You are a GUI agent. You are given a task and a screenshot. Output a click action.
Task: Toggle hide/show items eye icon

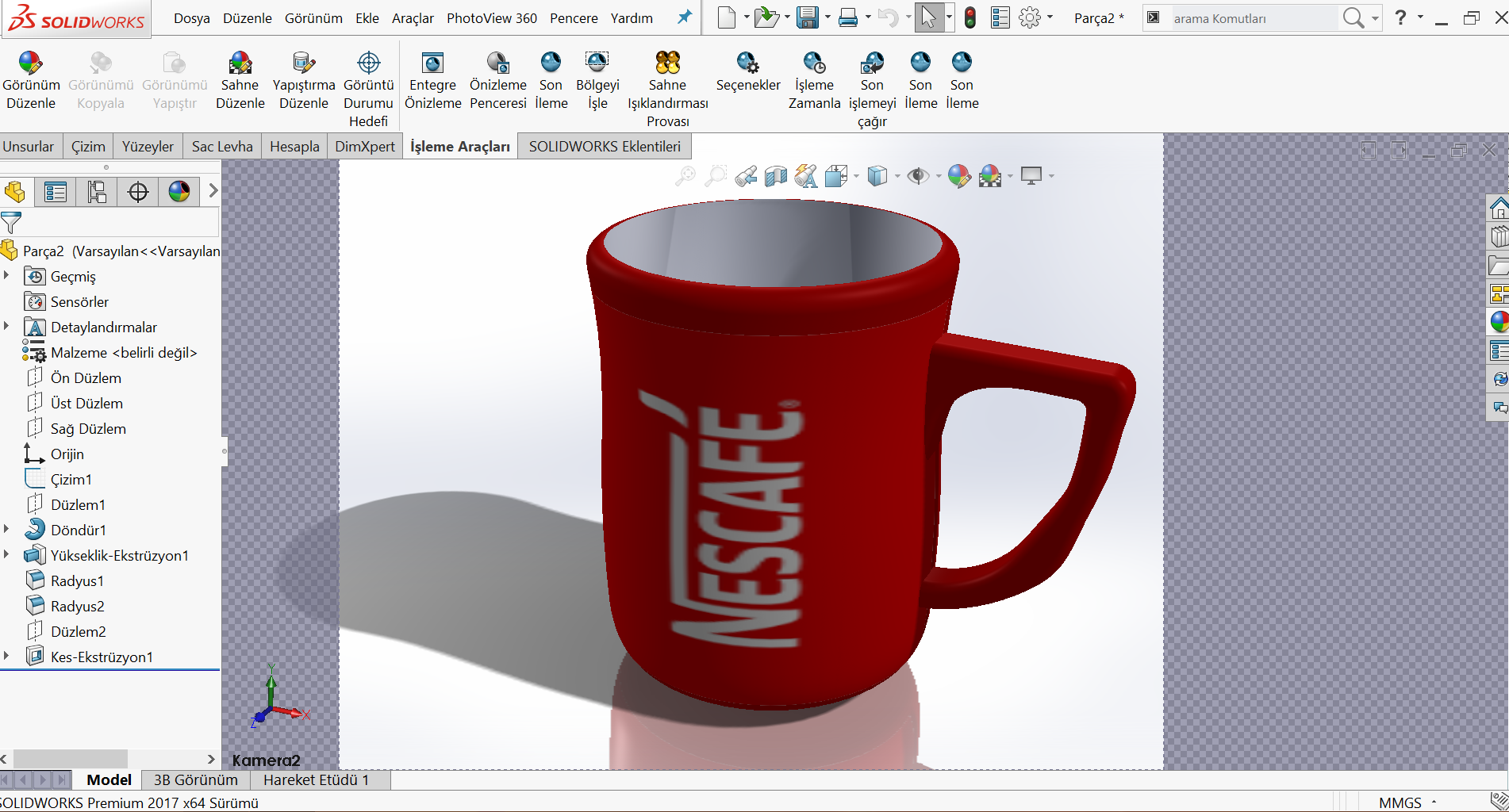click(x=918, y=176)
